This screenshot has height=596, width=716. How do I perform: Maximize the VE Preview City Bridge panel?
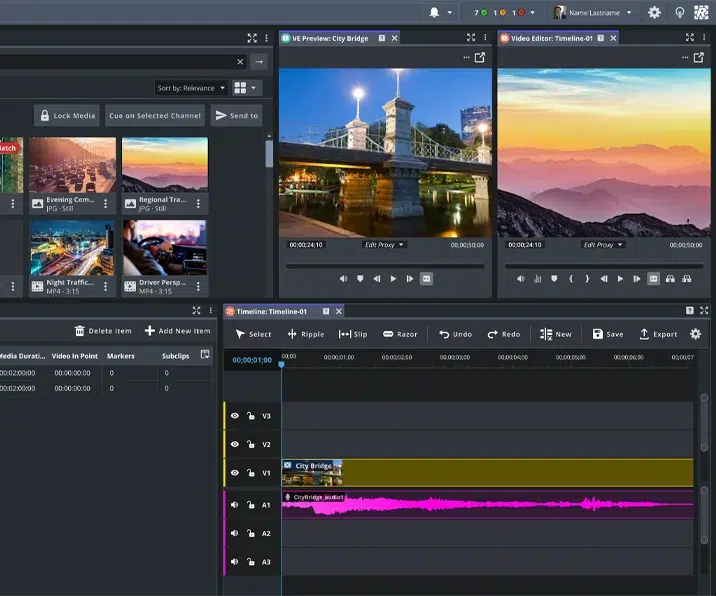[471, 38]
